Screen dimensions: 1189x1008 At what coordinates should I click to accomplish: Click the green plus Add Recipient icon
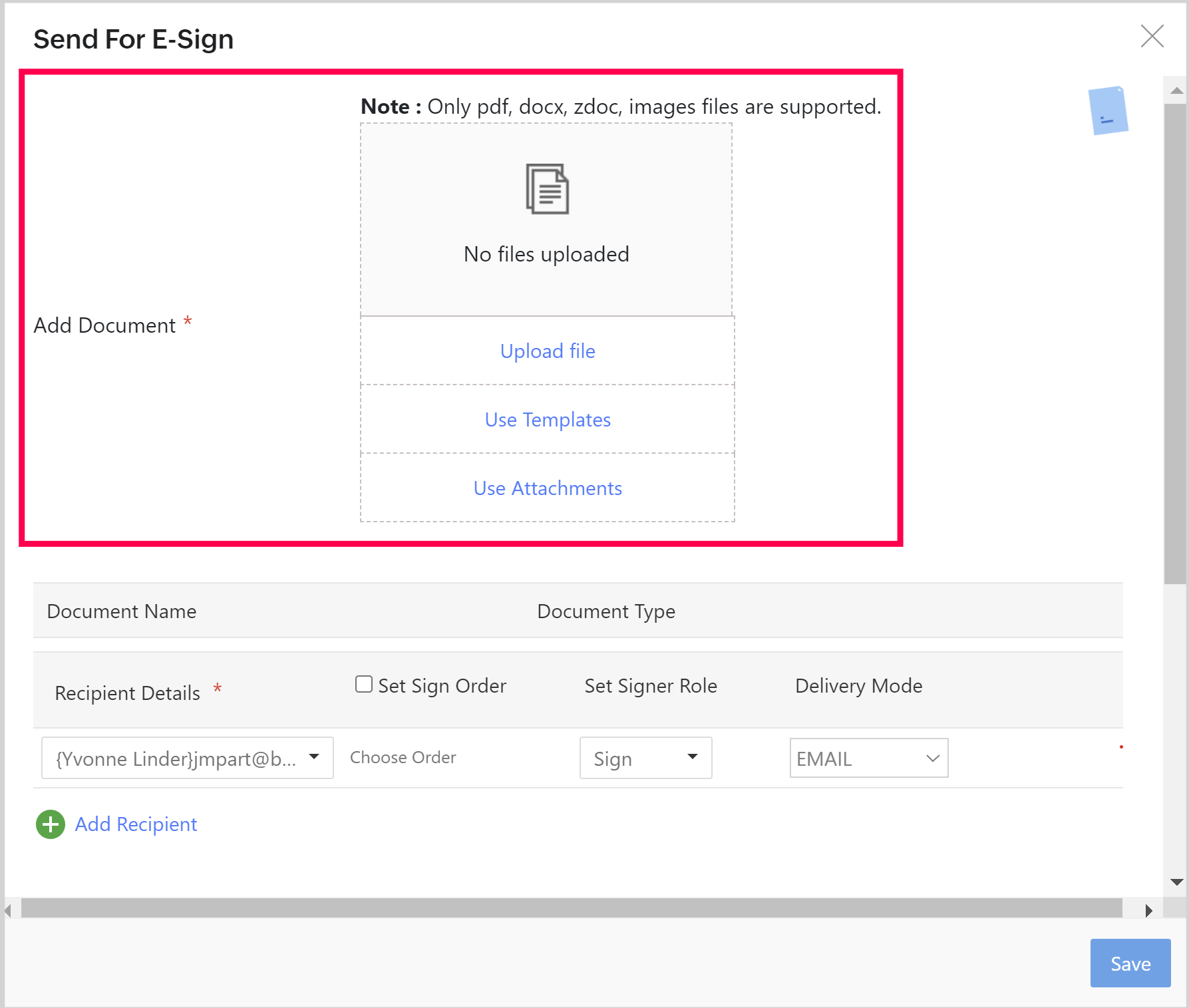pos(50,824)
